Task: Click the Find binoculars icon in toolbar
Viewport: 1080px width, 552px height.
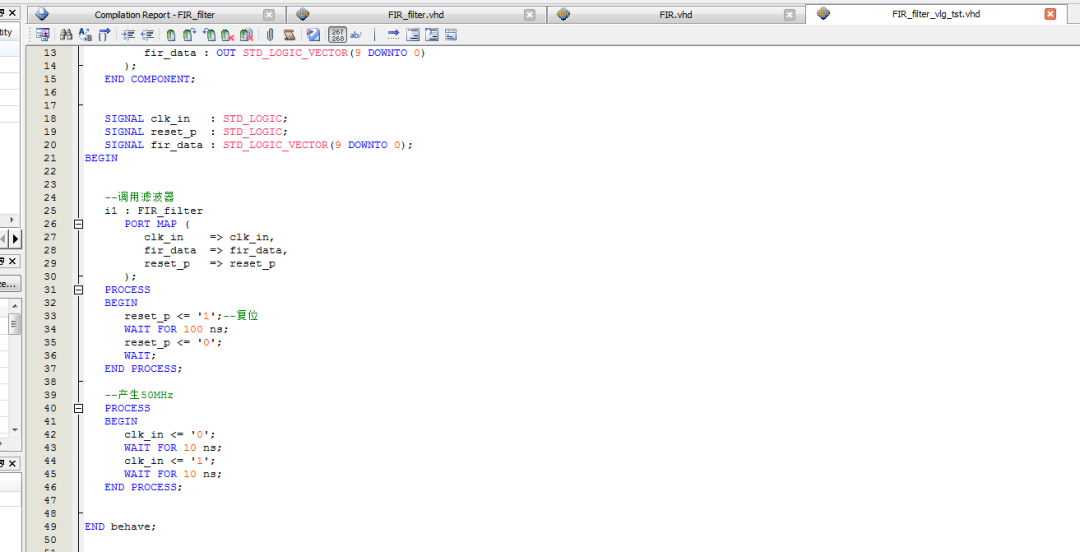Action: point(66,35)
